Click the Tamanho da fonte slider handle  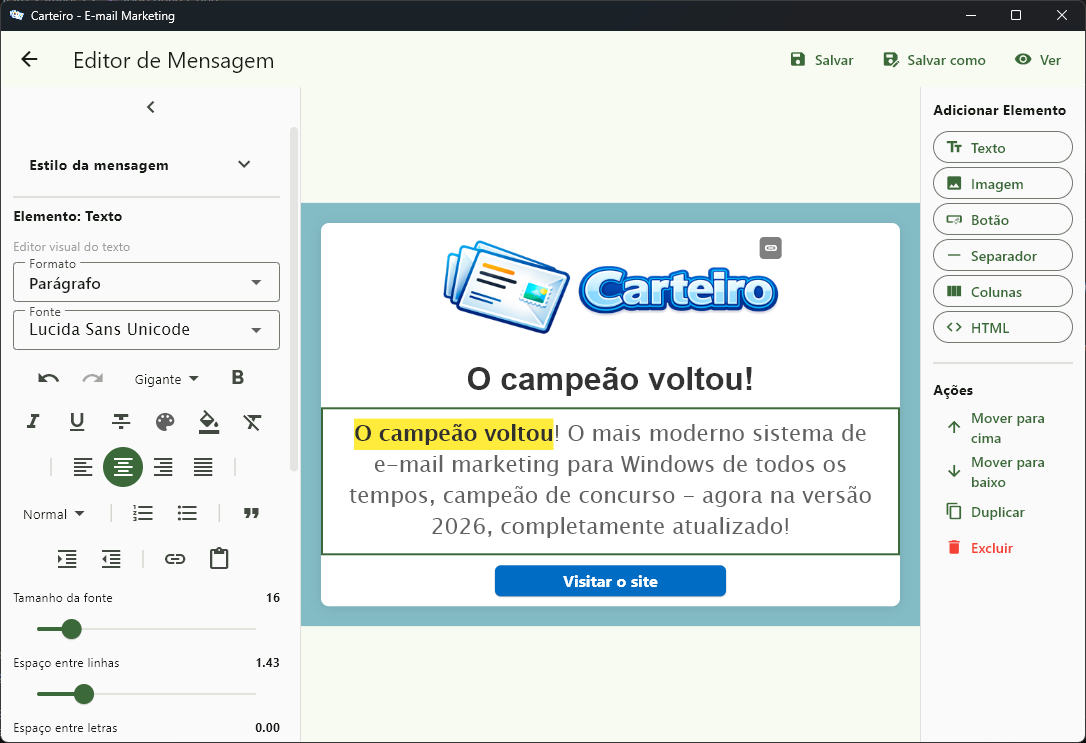click(x=71, y=629)
